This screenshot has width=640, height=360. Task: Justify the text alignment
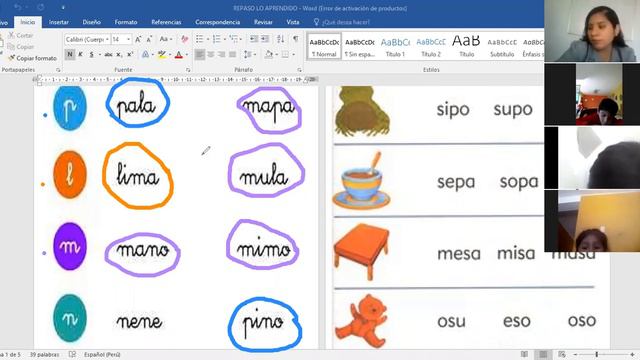(x=233, y=54)
